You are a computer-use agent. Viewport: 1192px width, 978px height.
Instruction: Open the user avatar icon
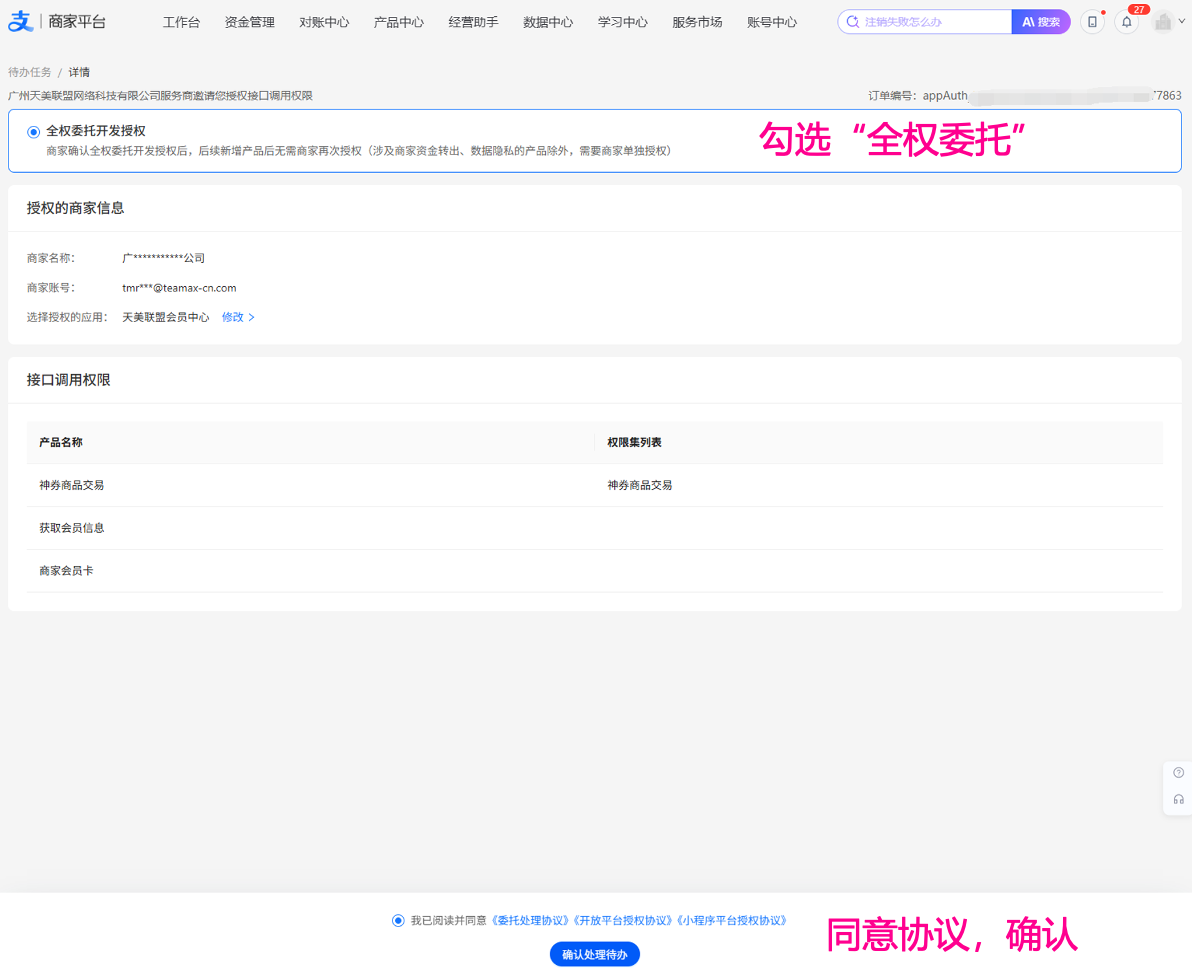point(1162,22)
